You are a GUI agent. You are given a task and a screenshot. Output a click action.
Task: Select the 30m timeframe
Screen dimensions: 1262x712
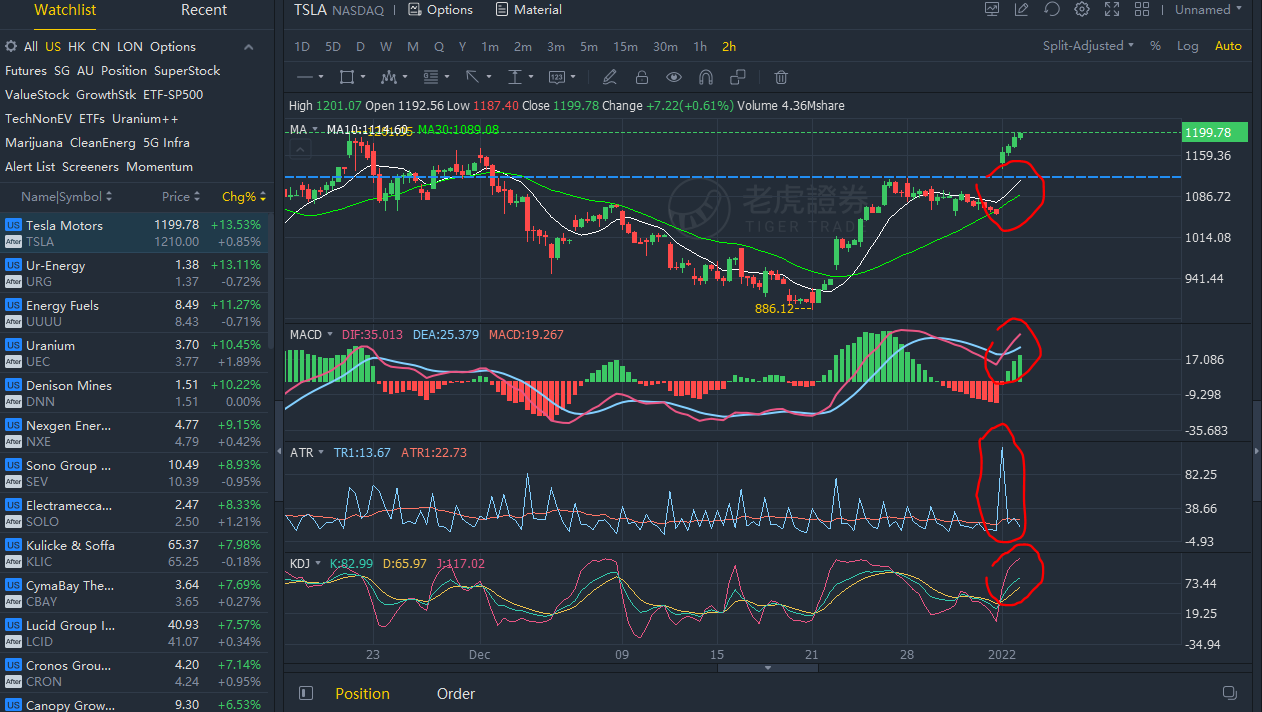(665, 47)
